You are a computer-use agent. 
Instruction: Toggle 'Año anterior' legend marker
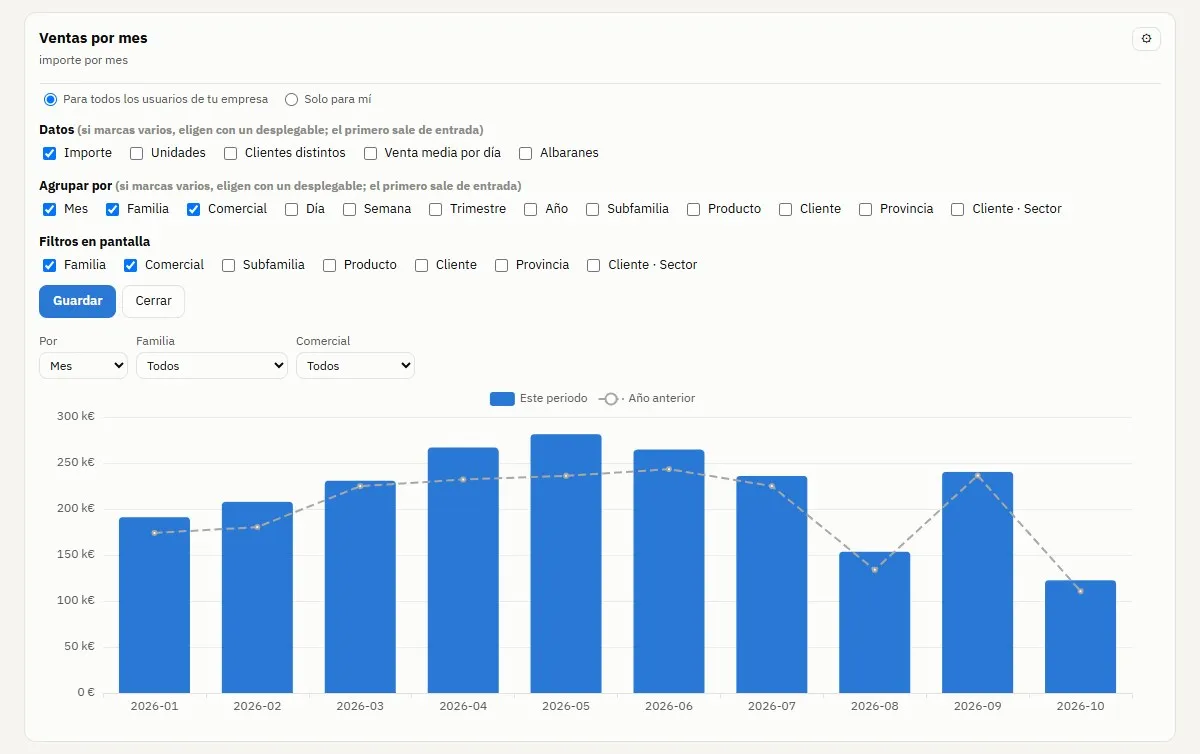(x=611, y=399)
